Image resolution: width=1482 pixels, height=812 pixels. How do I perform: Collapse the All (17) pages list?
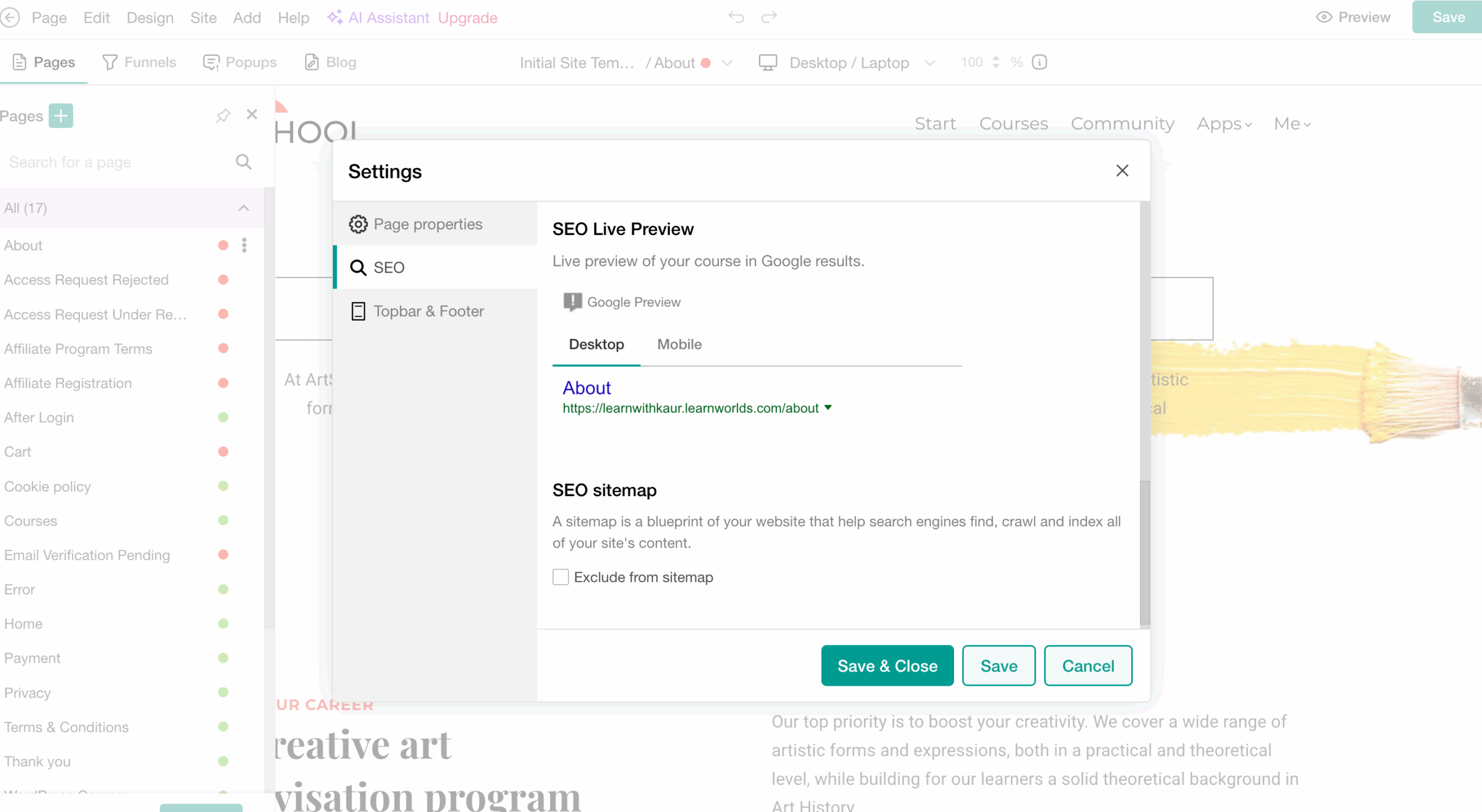point(243,208)
